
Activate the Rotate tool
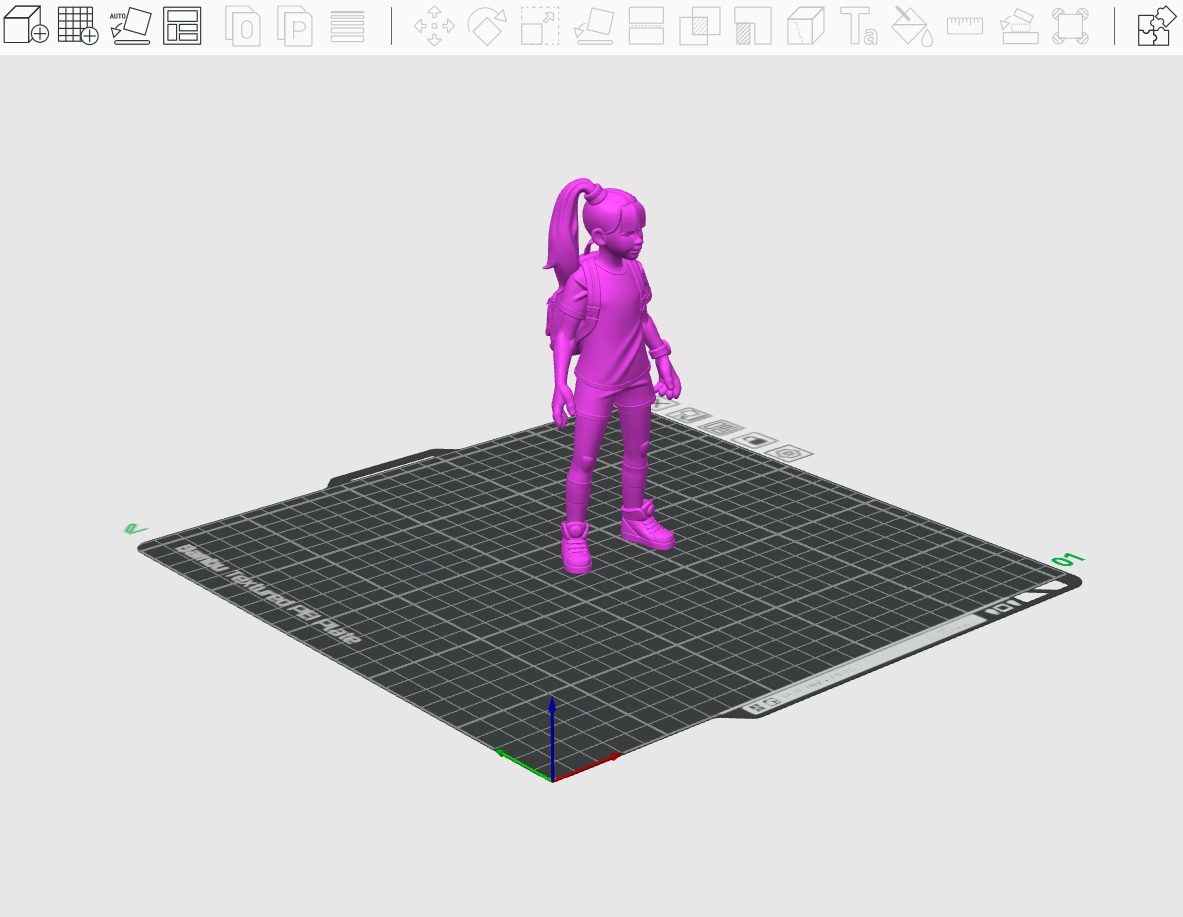point(487,25)
